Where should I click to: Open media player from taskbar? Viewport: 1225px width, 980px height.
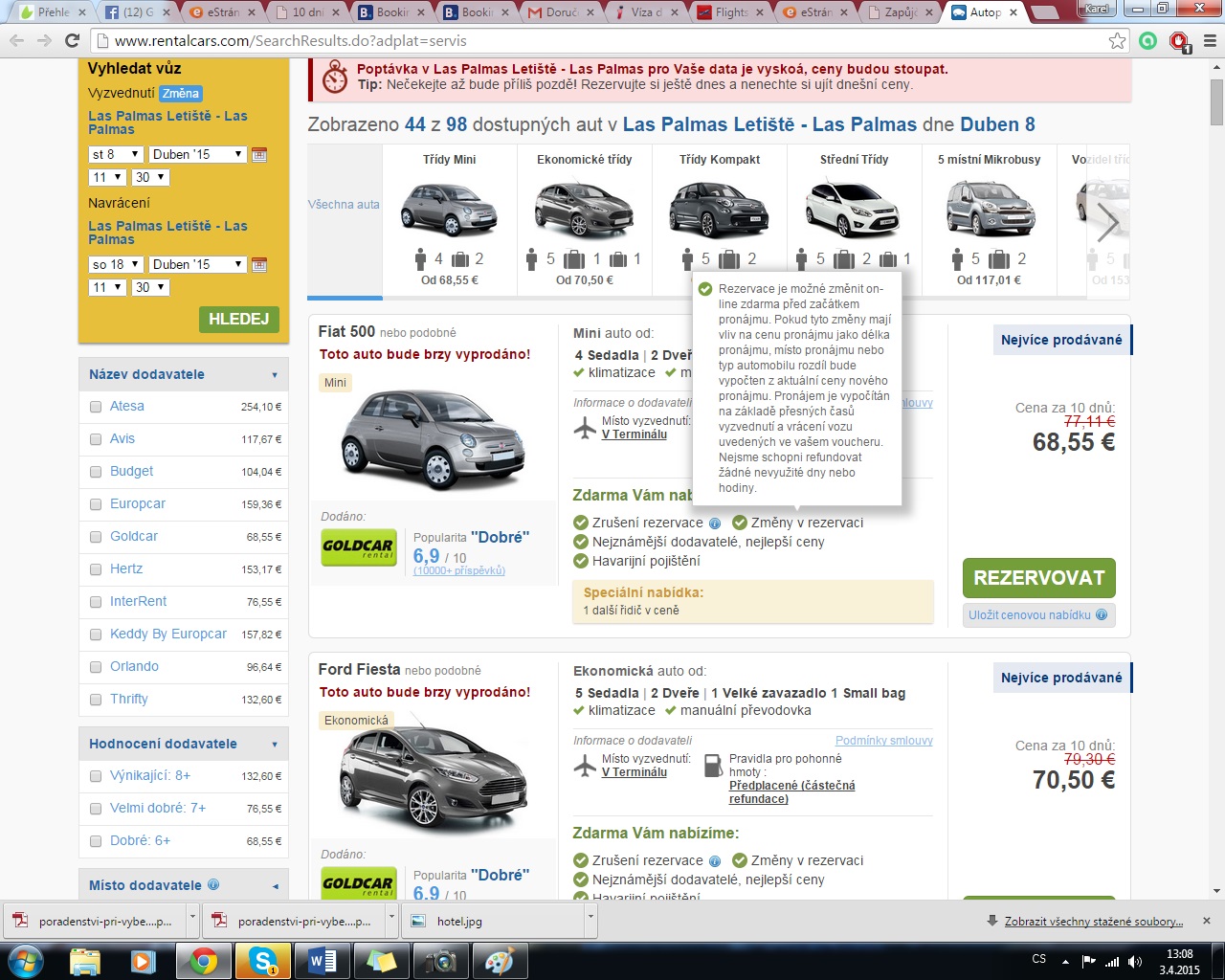(x=144, y=961)
